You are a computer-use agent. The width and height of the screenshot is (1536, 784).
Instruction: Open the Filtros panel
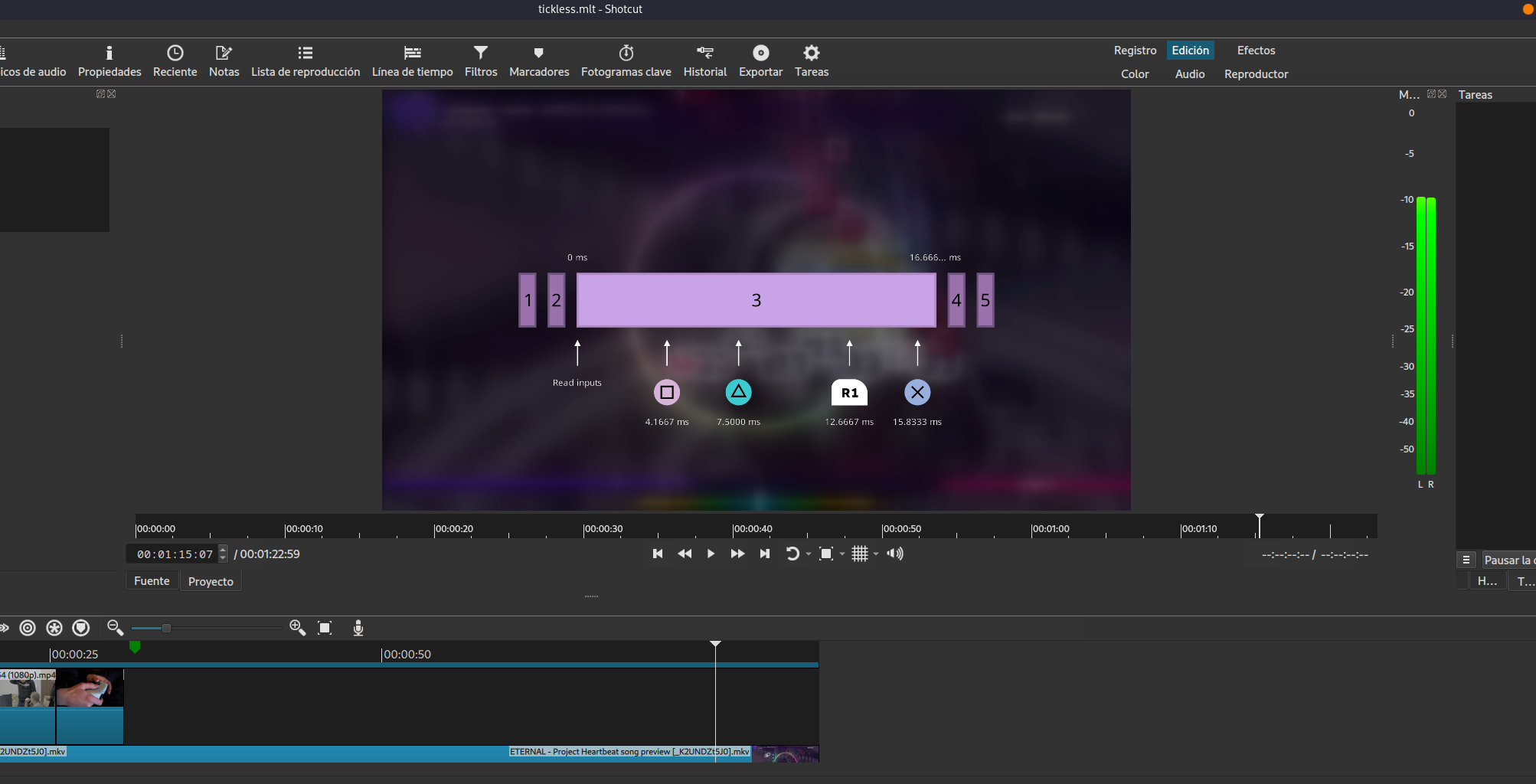click(481, 61)
